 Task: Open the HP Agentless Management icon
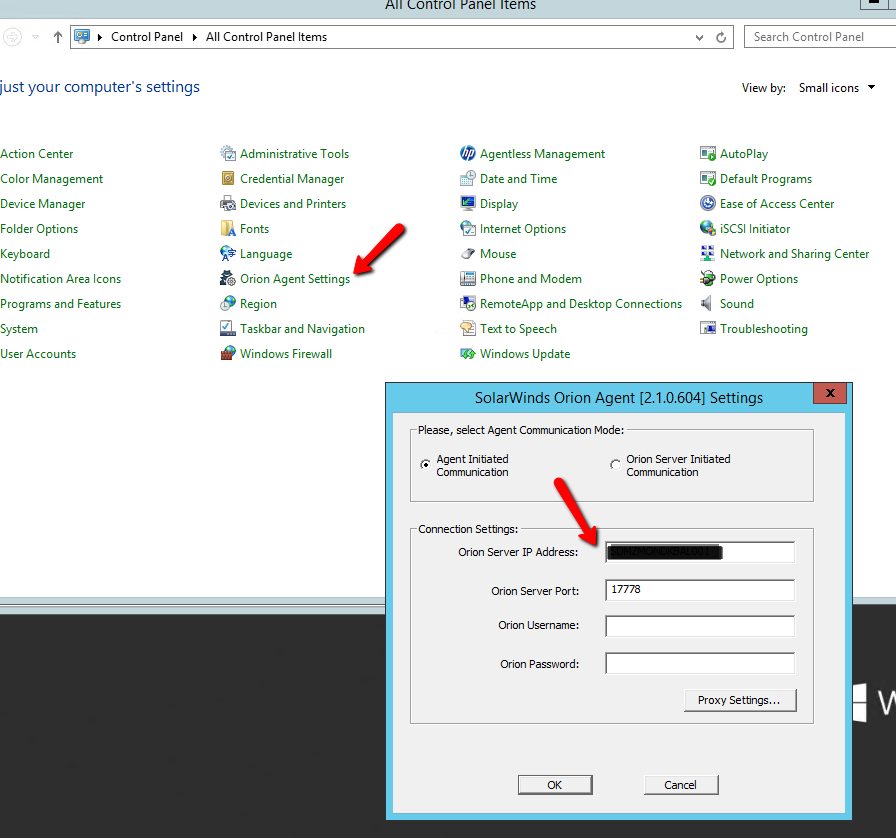click(468, 154)
